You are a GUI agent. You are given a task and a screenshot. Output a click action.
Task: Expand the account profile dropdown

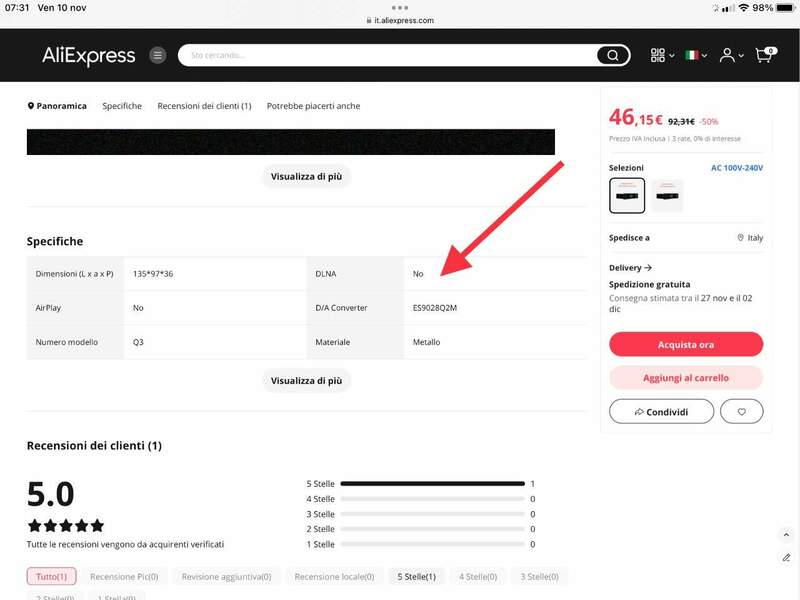pyautogui.click(x=732, y=55)
